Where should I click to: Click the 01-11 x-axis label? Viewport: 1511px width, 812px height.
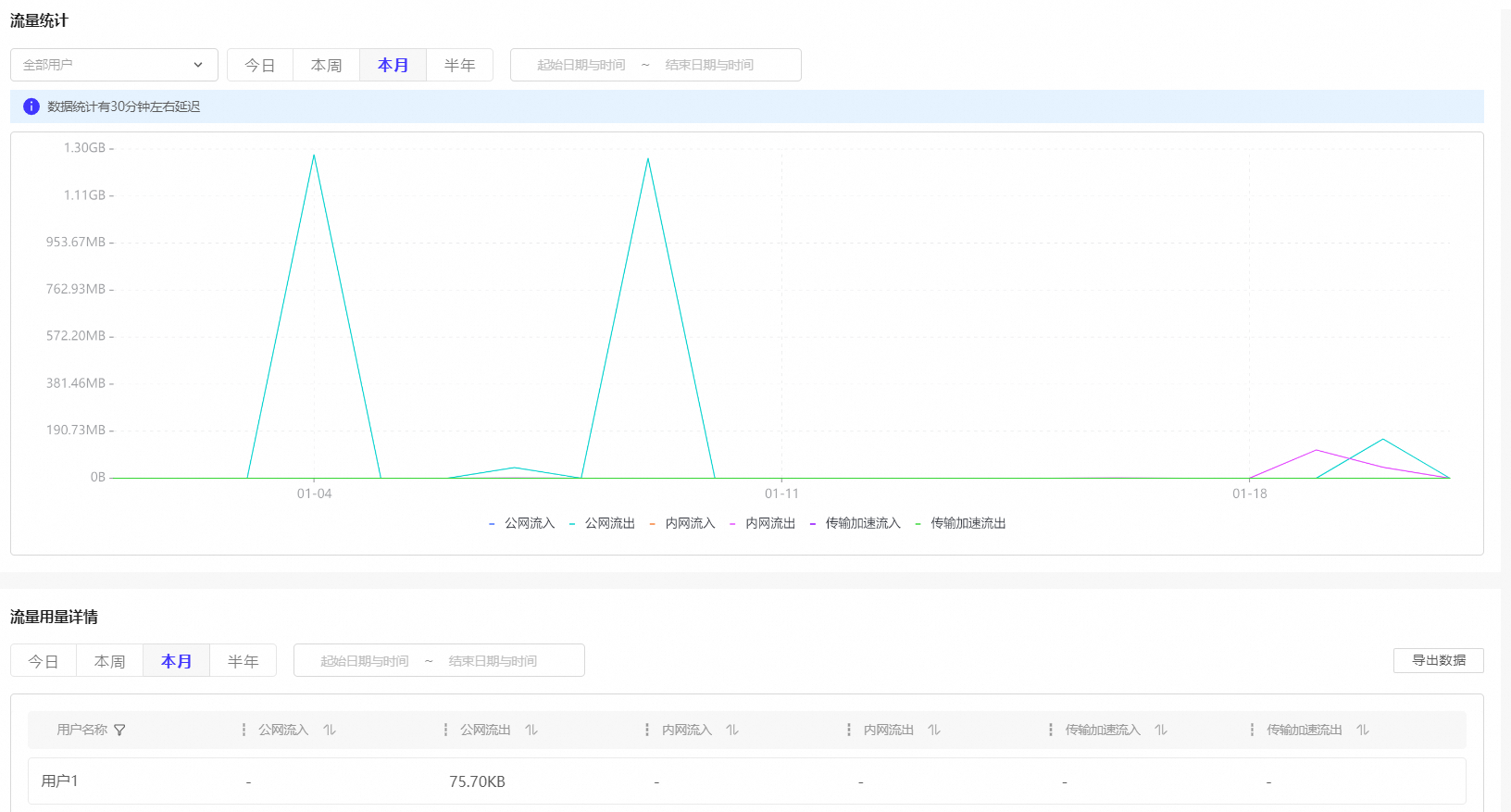(x=781, y=493)
